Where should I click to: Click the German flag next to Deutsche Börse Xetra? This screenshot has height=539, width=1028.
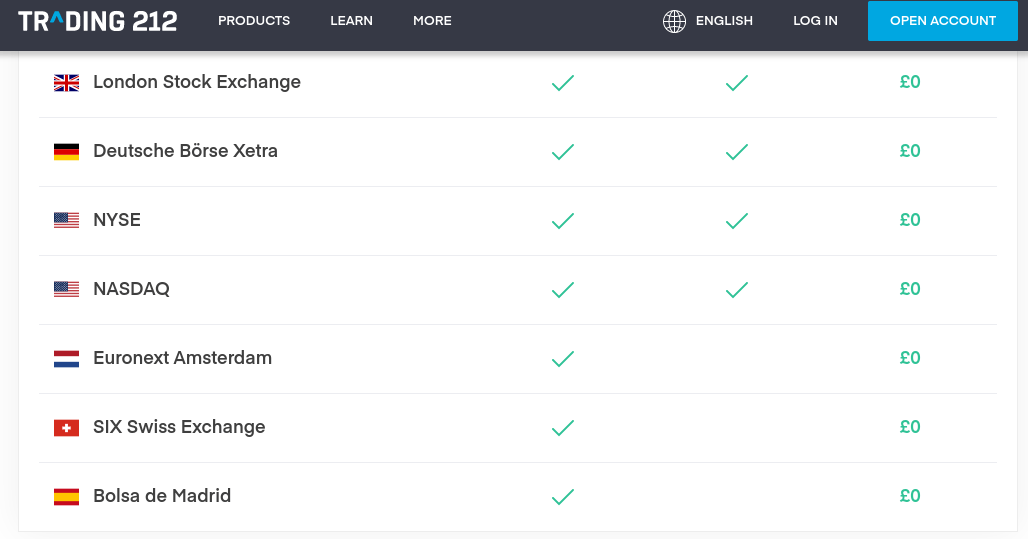point(66,151)
